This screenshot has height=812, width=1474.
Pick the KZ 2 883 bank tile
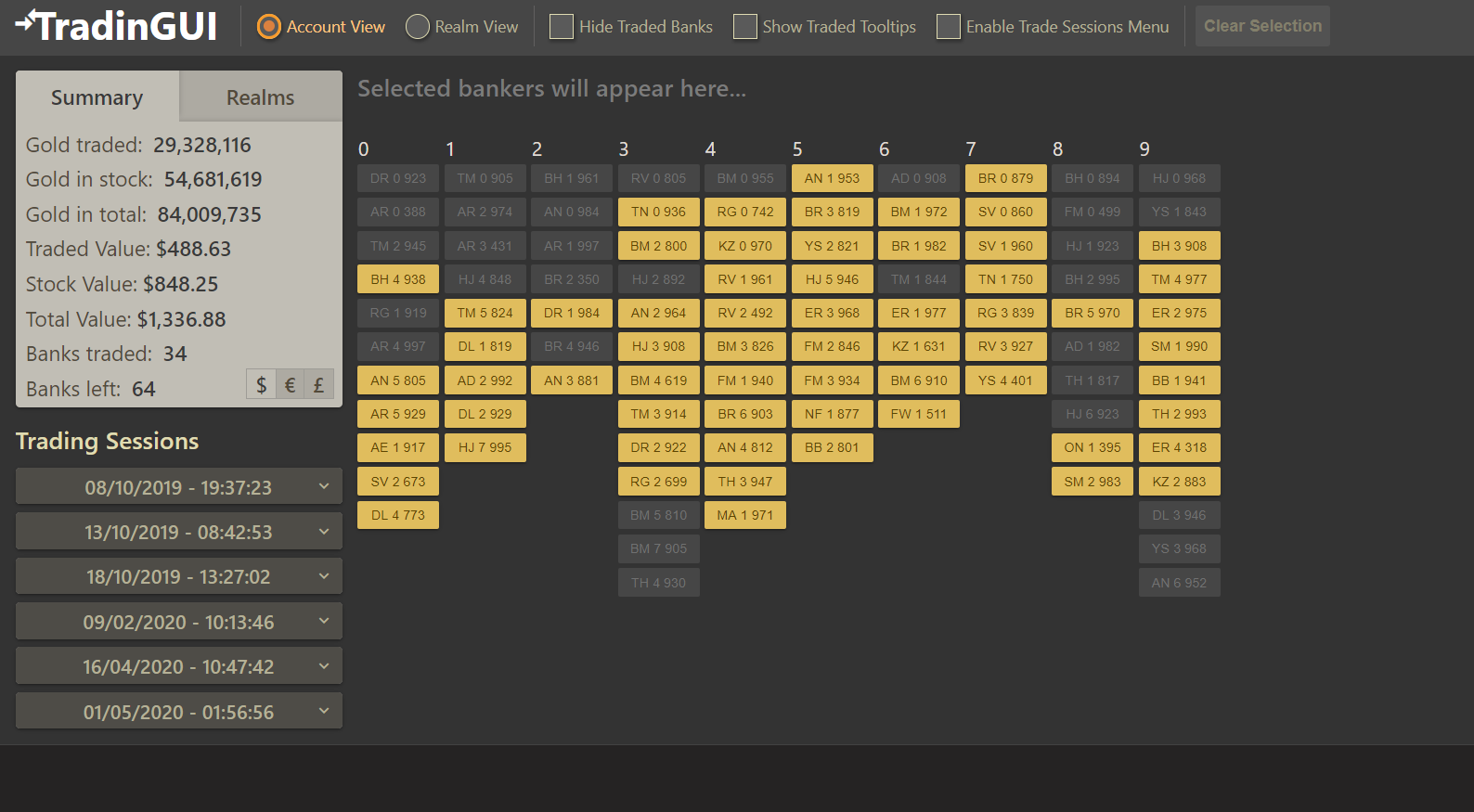tap(1179, 482)
